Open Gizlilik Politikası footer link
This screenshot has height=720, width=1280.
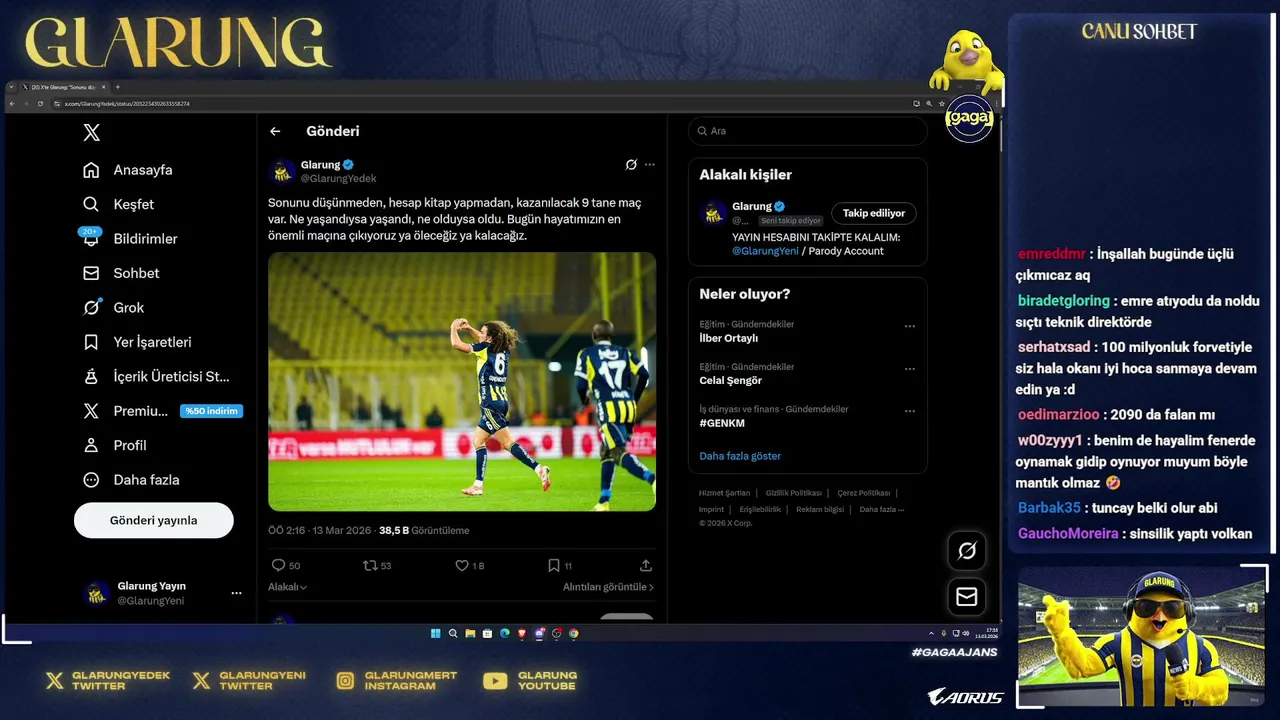794,493
